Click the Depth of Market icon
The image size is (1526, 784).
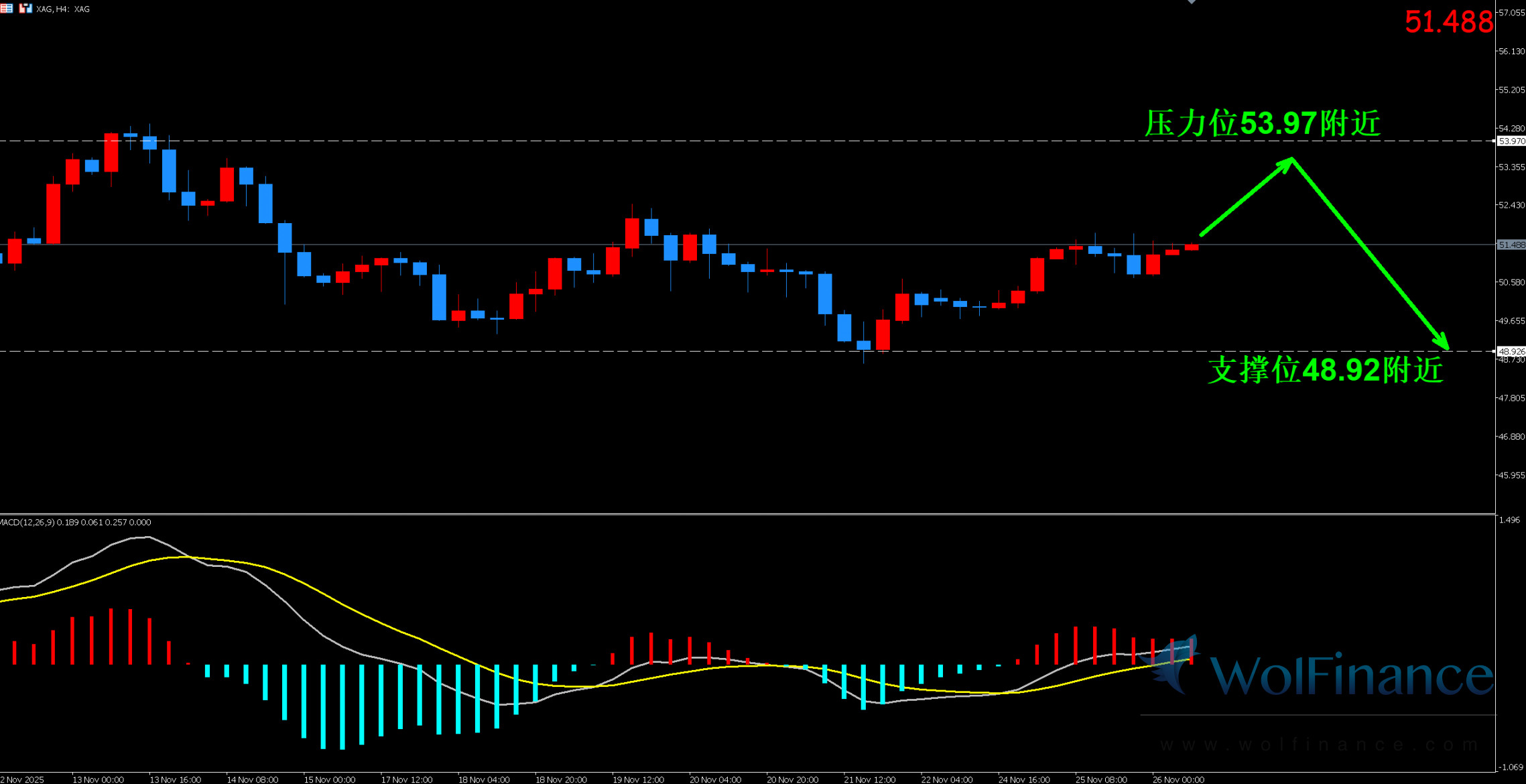pos(6,9)
